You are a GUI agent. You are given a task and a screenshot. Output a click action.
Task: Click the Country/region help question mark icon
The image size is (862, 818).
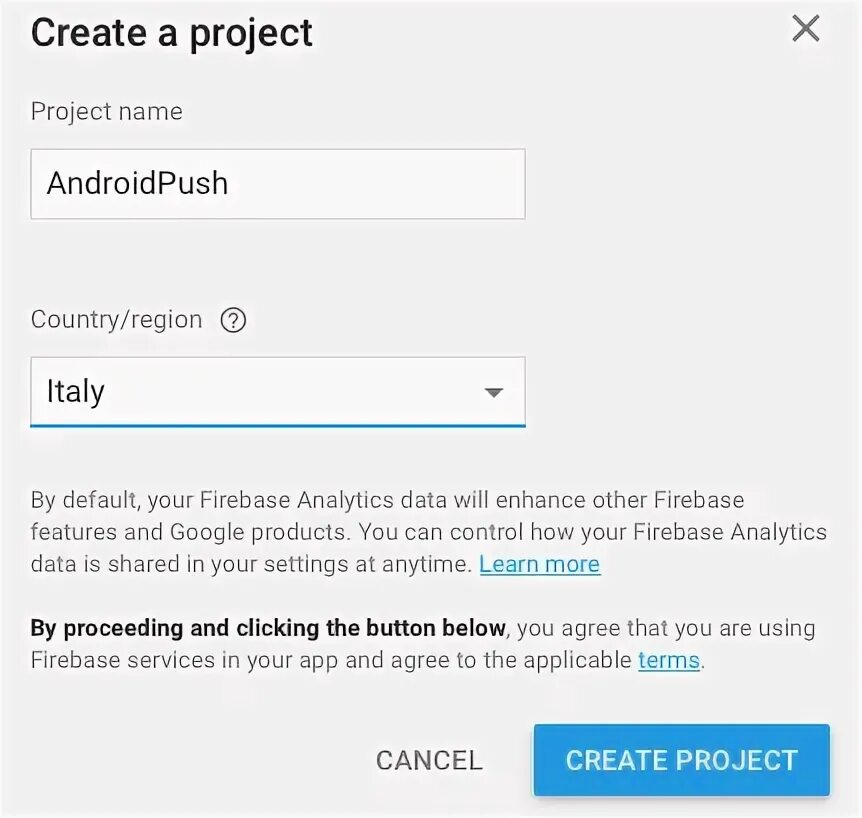tap(233, 321)
